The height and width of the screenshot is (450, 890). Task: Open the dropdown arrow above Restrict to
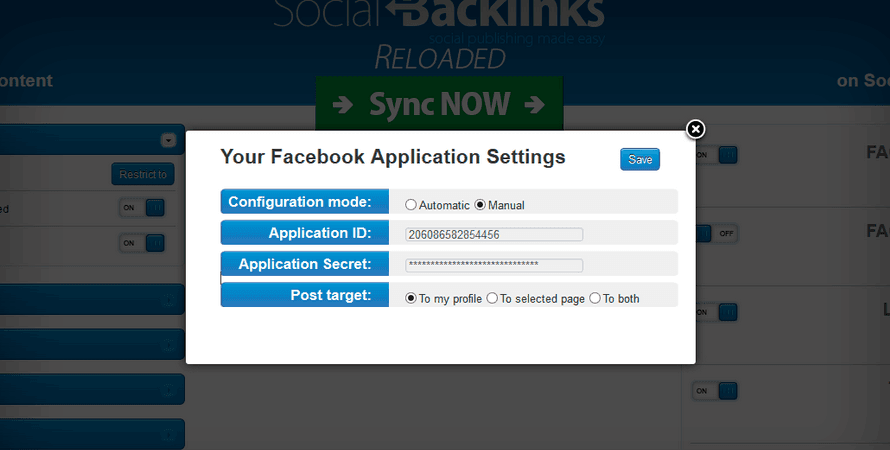click(168, 141)
